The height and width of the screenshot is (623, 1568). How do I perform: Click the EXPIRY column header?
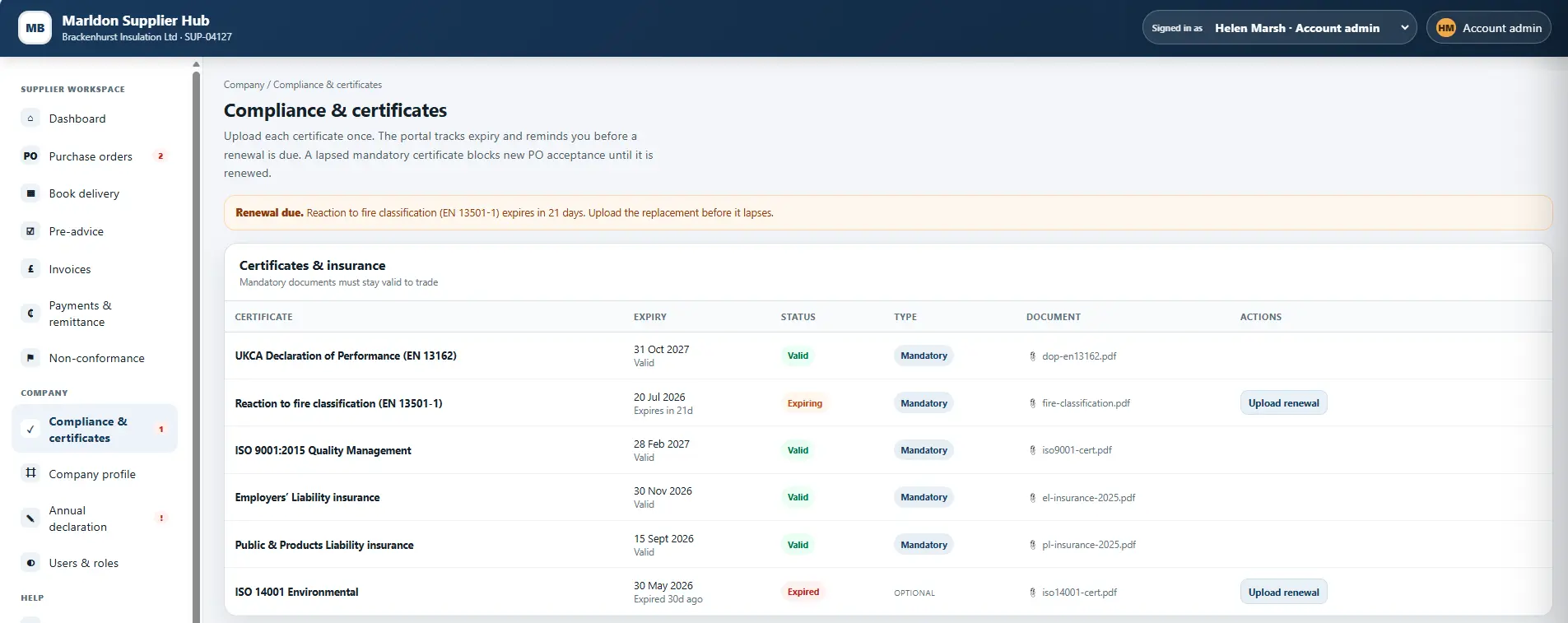tap(650, 317)
